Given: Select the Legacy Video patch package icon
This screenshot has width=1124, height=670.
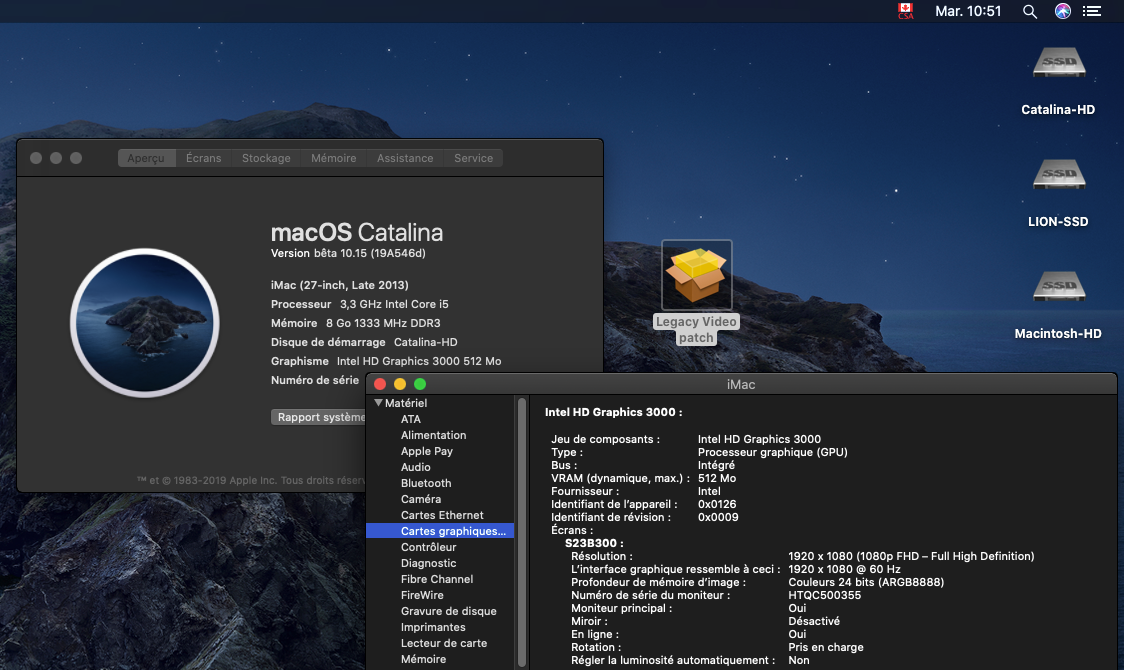Looking at the screenshot, I should 697,274.
